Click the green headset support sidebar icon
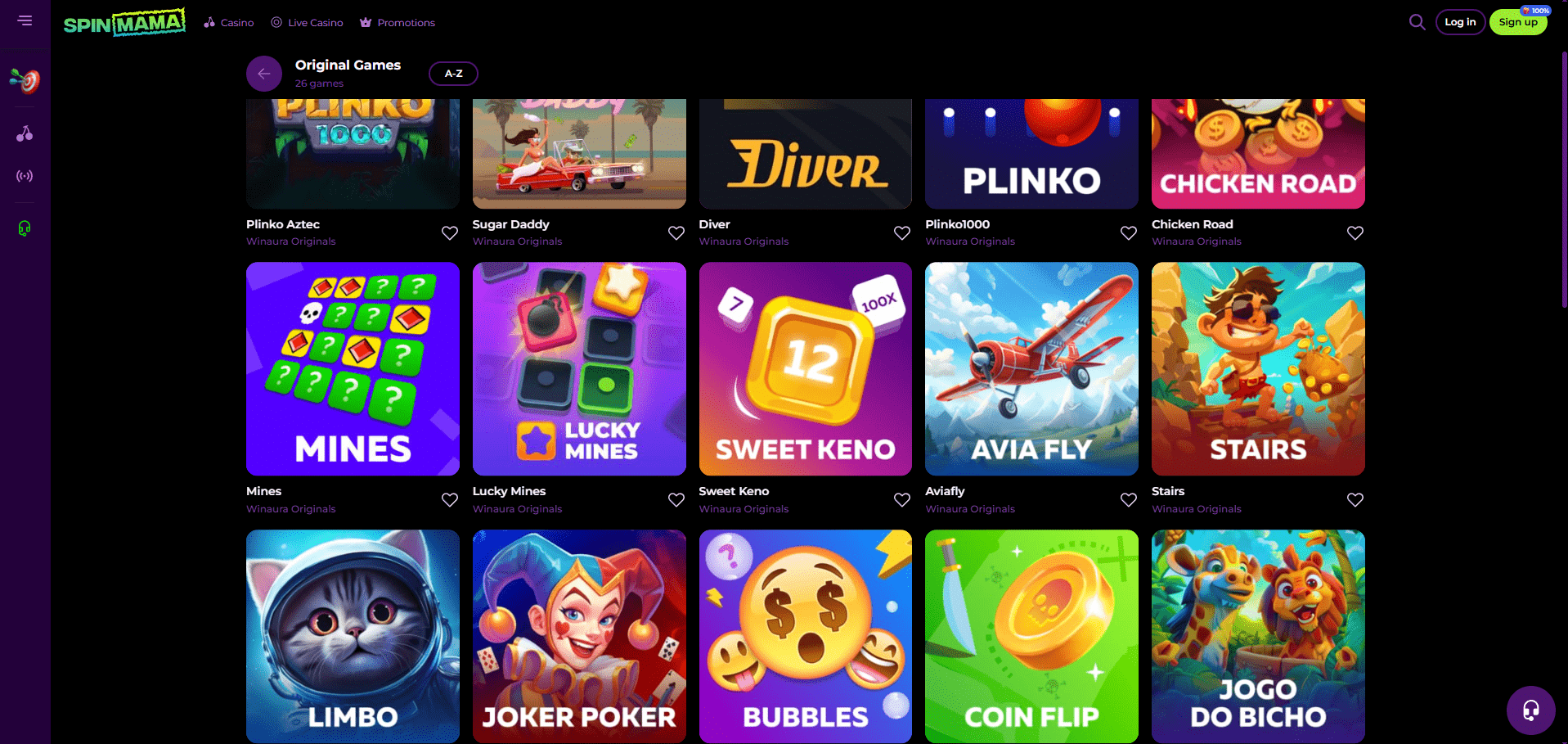1568x744 pixels. tap(25, 228)
